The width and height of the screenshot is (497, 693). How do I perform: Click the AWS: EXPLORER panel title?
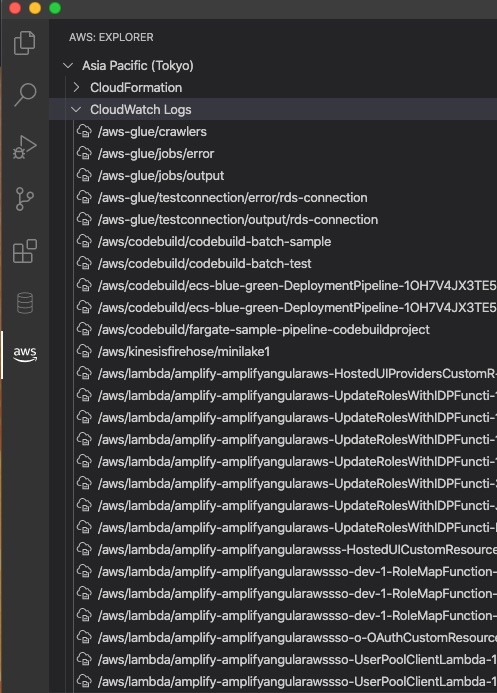[x=111, y=38]
